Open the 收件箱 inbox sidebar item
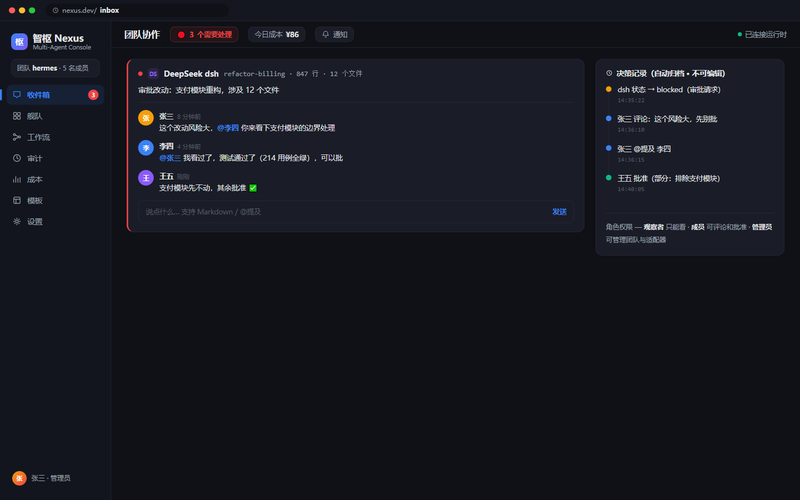This screenshot has width=800, height=500. 55,95
